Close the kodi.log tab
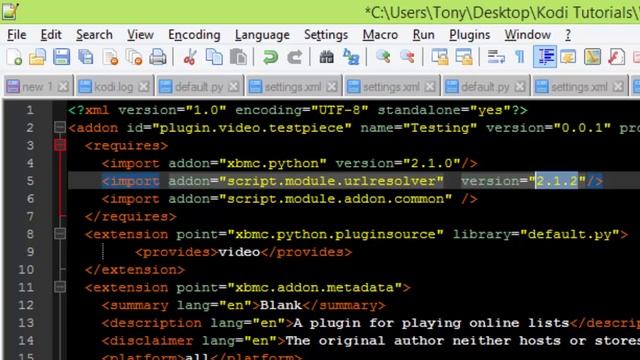This screenshot has width=640, height=360. tap(143, 87)
